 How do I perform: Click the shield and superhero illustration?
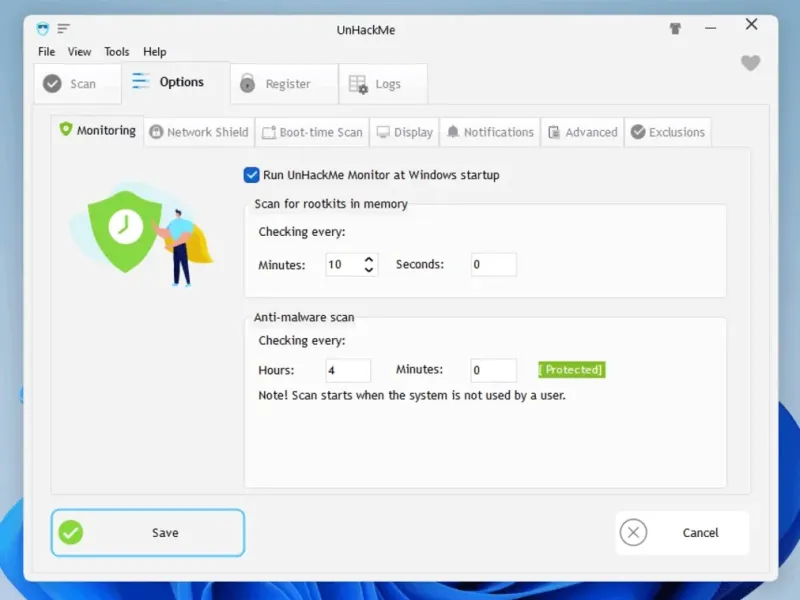point(141,234)
